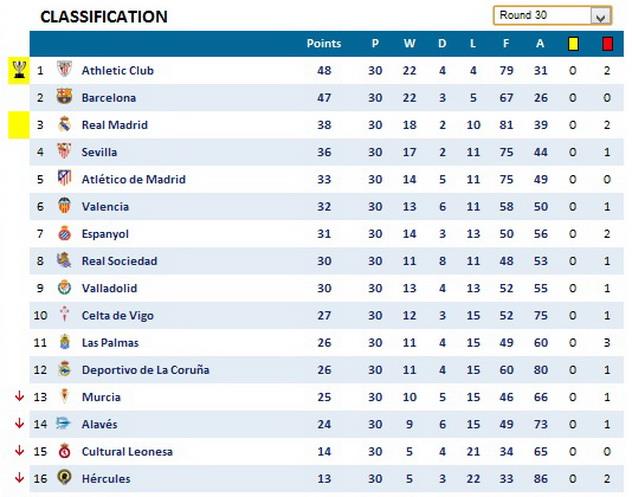Image resolution: width=632 pixels, height=497 pixels.
Task: Click the trophy icon beside first place
Action: point(19,70)
